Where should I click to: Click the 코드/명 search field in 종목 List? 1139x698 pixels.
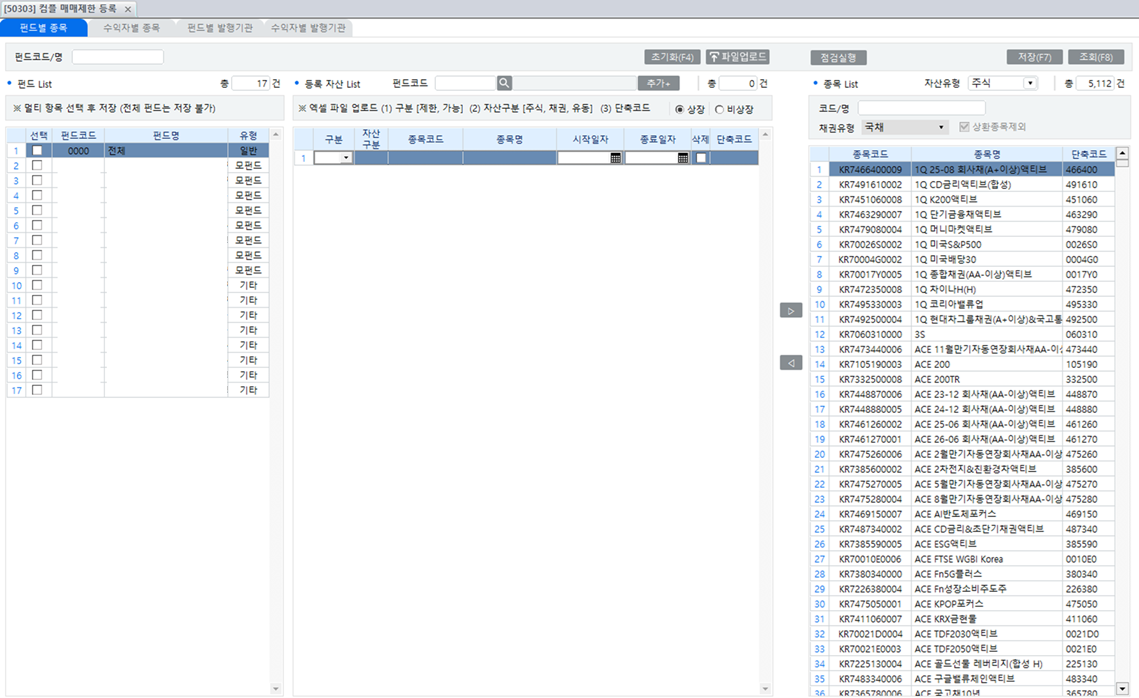tap(921, 107)
